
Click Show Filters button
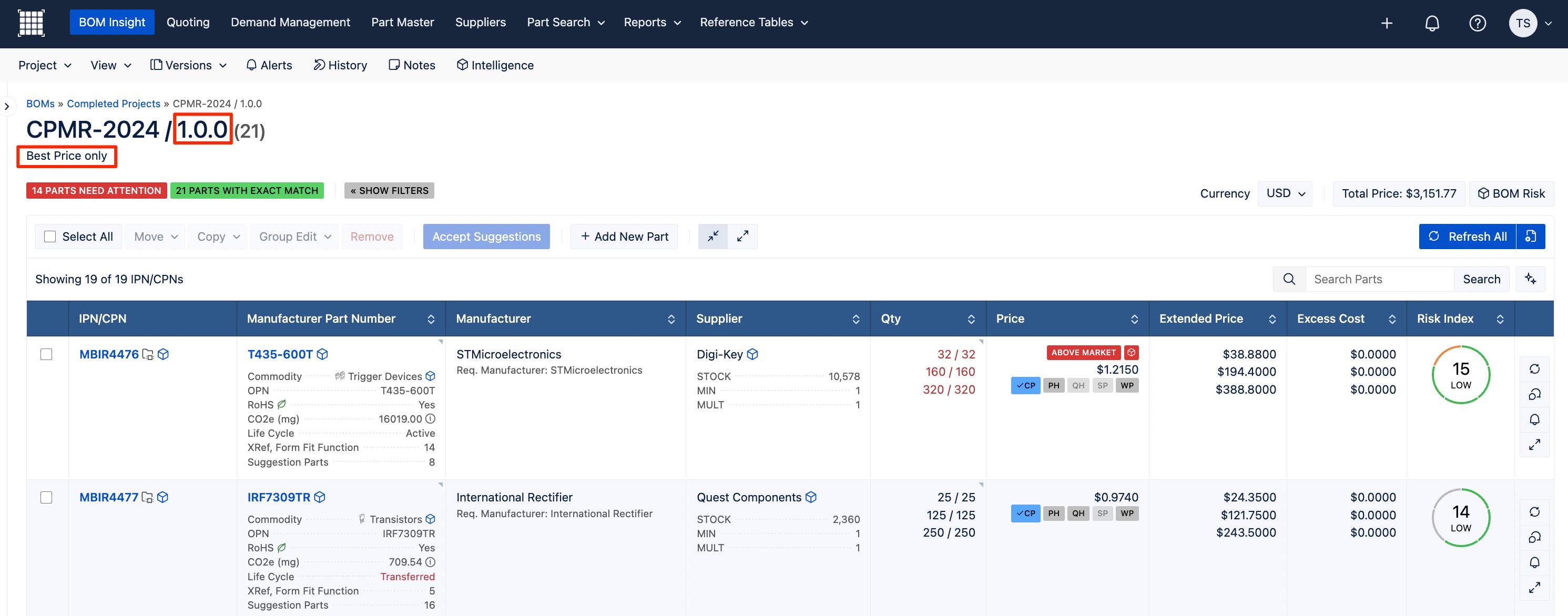pos(389,190)
